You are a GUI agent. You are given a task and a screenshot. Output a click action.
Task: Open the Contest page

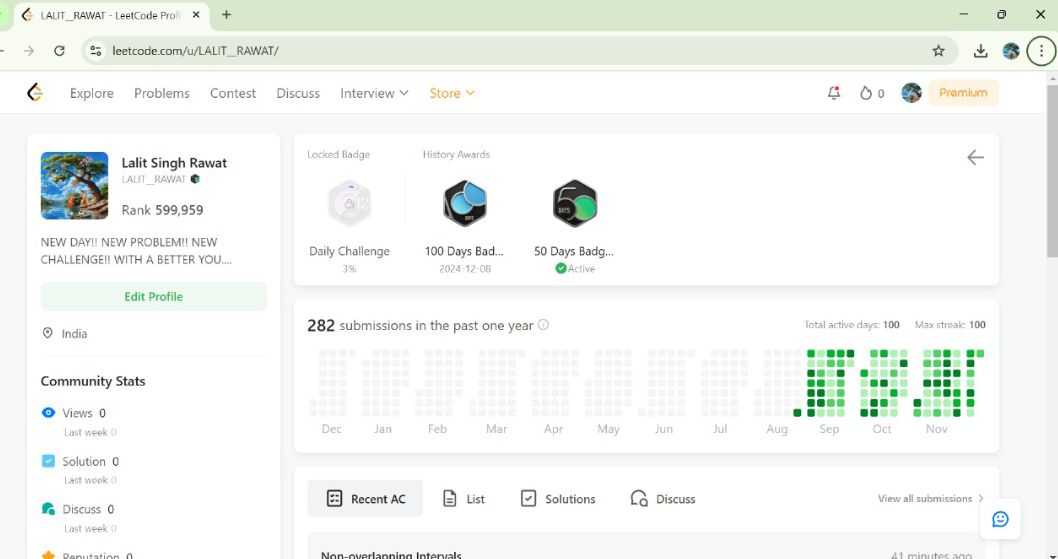(233, 93)
